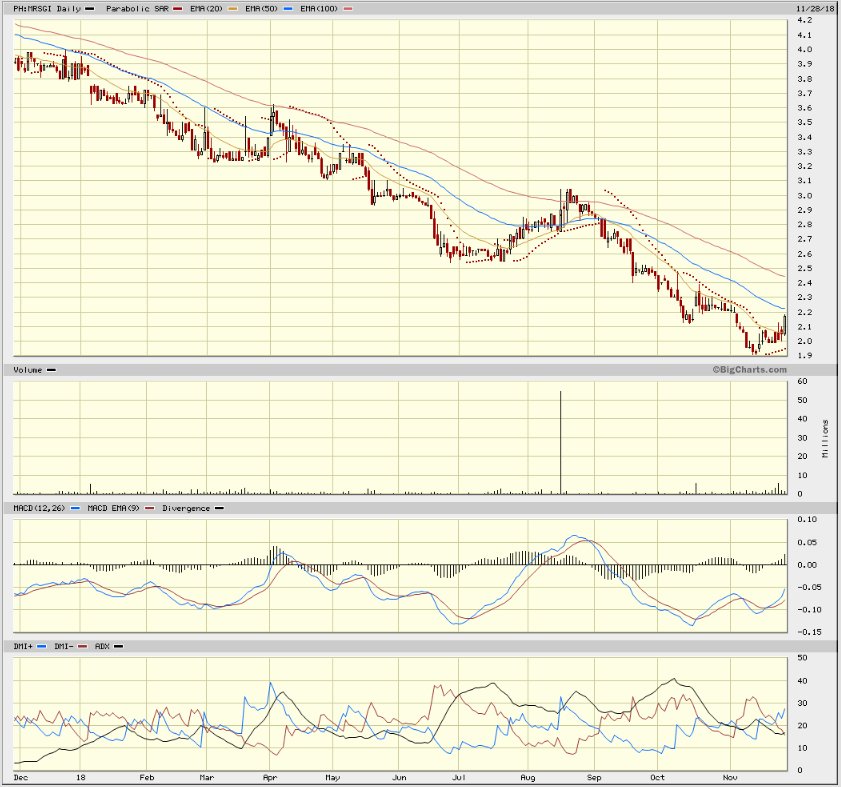Viewport: 841px width, 787px height.
Task: Click the DMI- legend label
Action: 63,646
